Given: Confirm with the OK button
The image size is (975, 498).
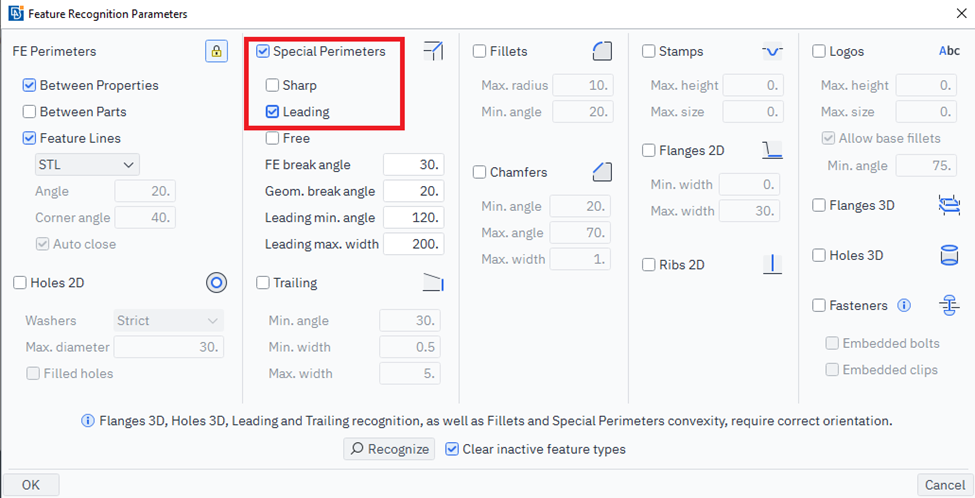Looking at the screenshot, I should point(31,485).
